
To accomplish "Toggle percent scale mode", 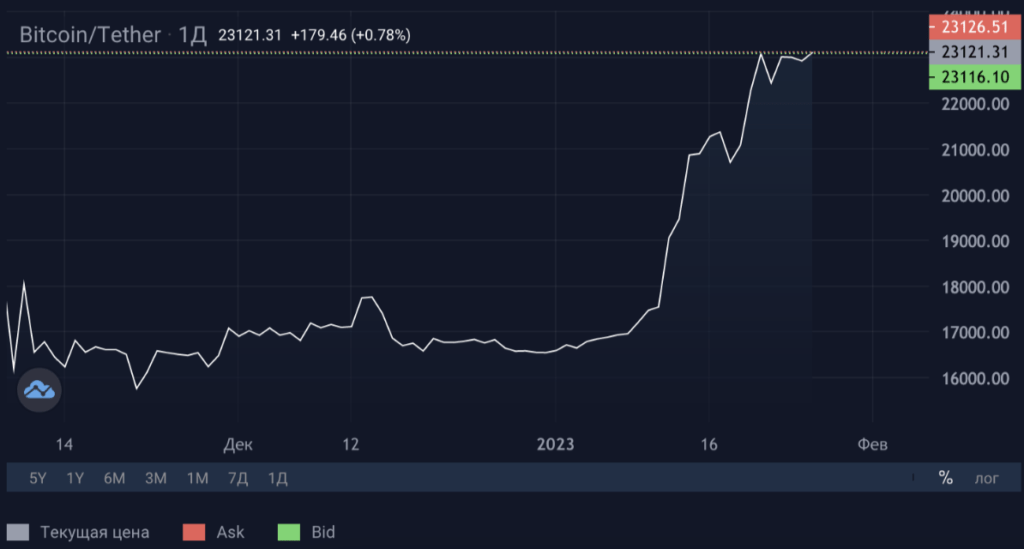I will pyautogui.click(x=946, y=478).
